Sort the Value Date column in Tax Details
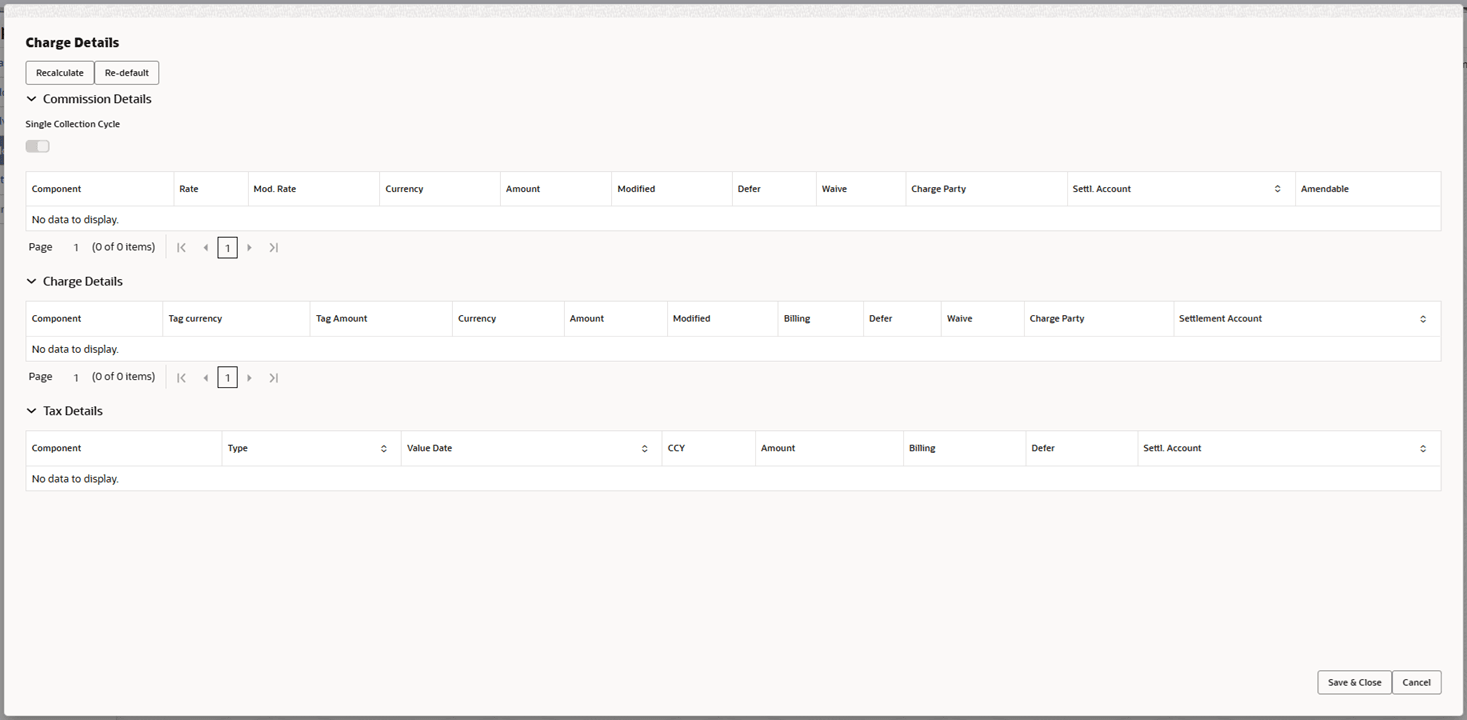Screen dimensions: 1467x720 (643, 448)
